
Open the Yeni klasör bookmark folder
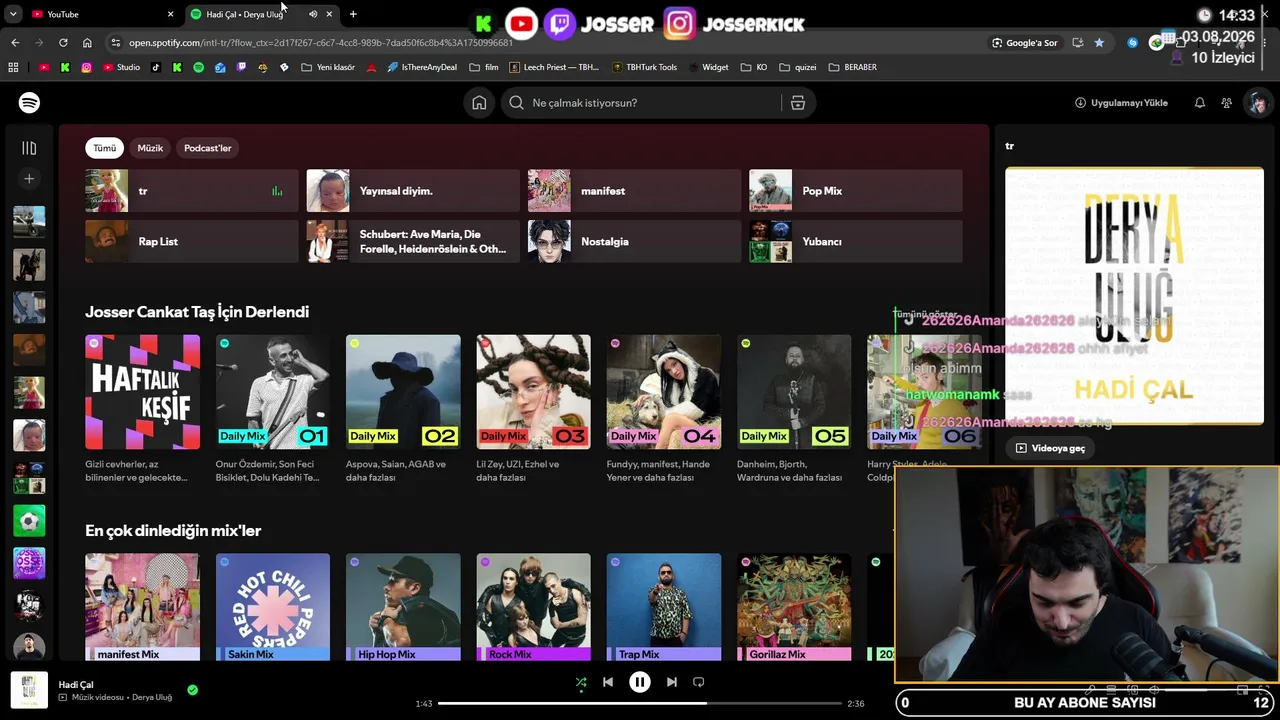pos(327,67)
